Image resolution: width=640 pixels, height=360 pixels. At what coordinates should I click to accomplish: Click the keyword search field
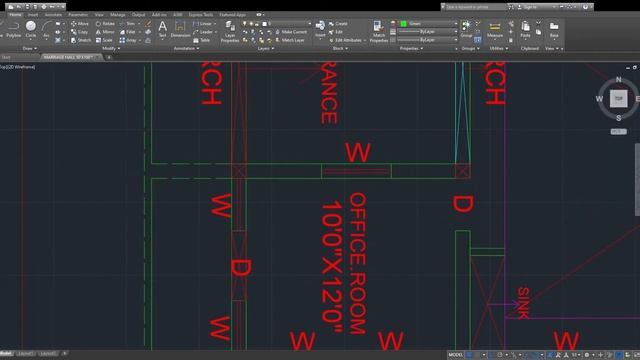[476, 7]
